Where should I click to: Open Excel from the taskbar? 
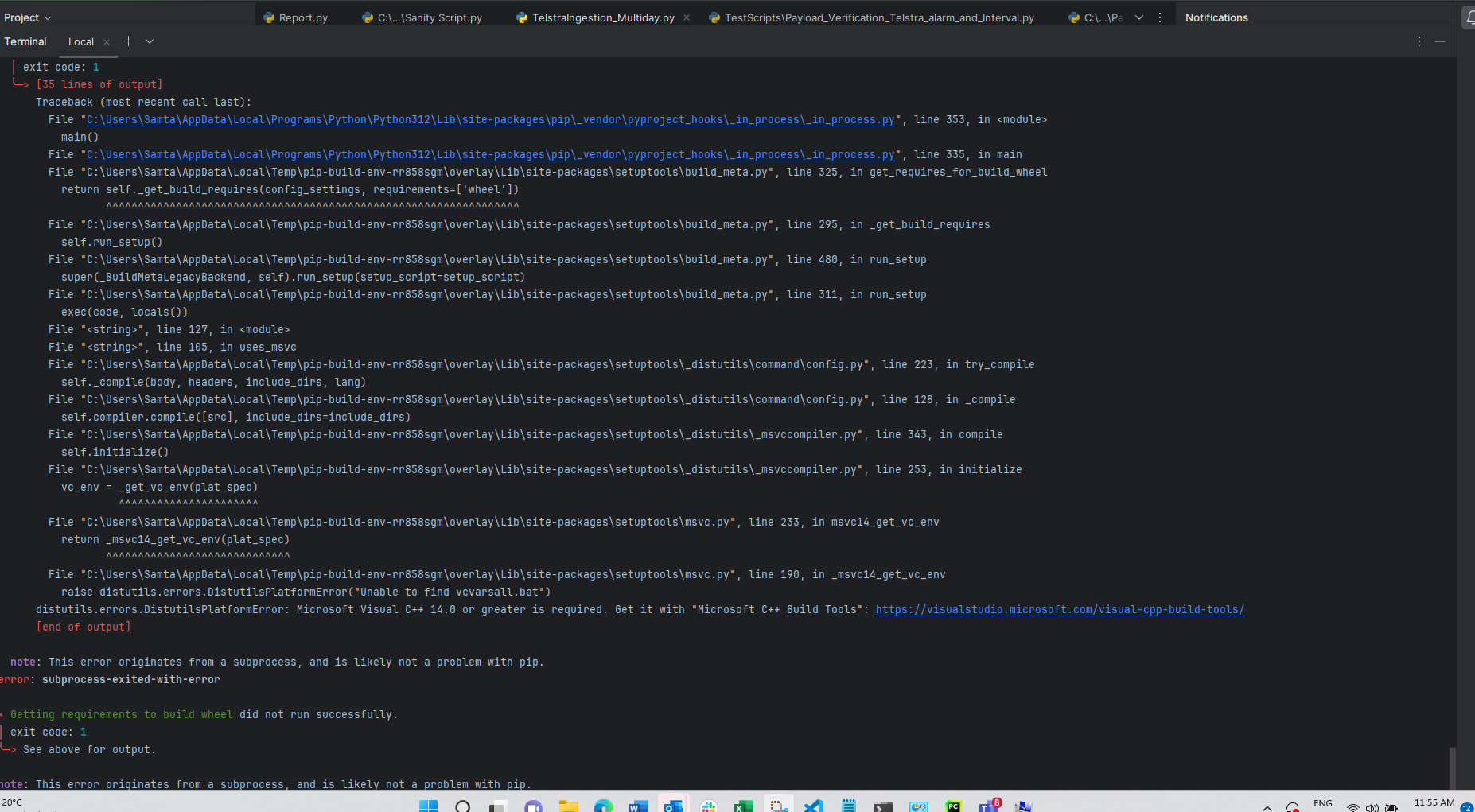pos(743,806)
